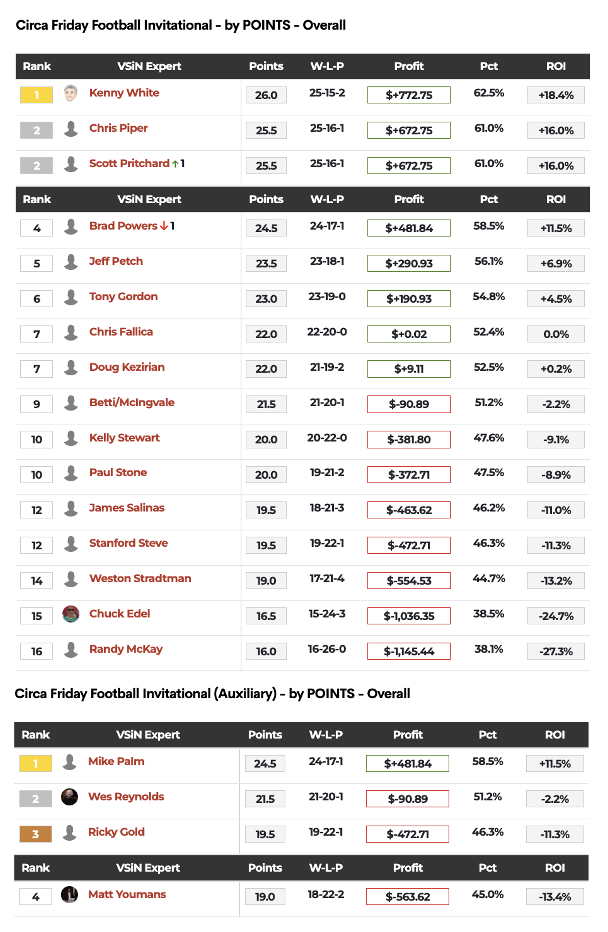Click the Points column header in the first table
The height and width of the screenshot is (932, 608).
point(266,66)
